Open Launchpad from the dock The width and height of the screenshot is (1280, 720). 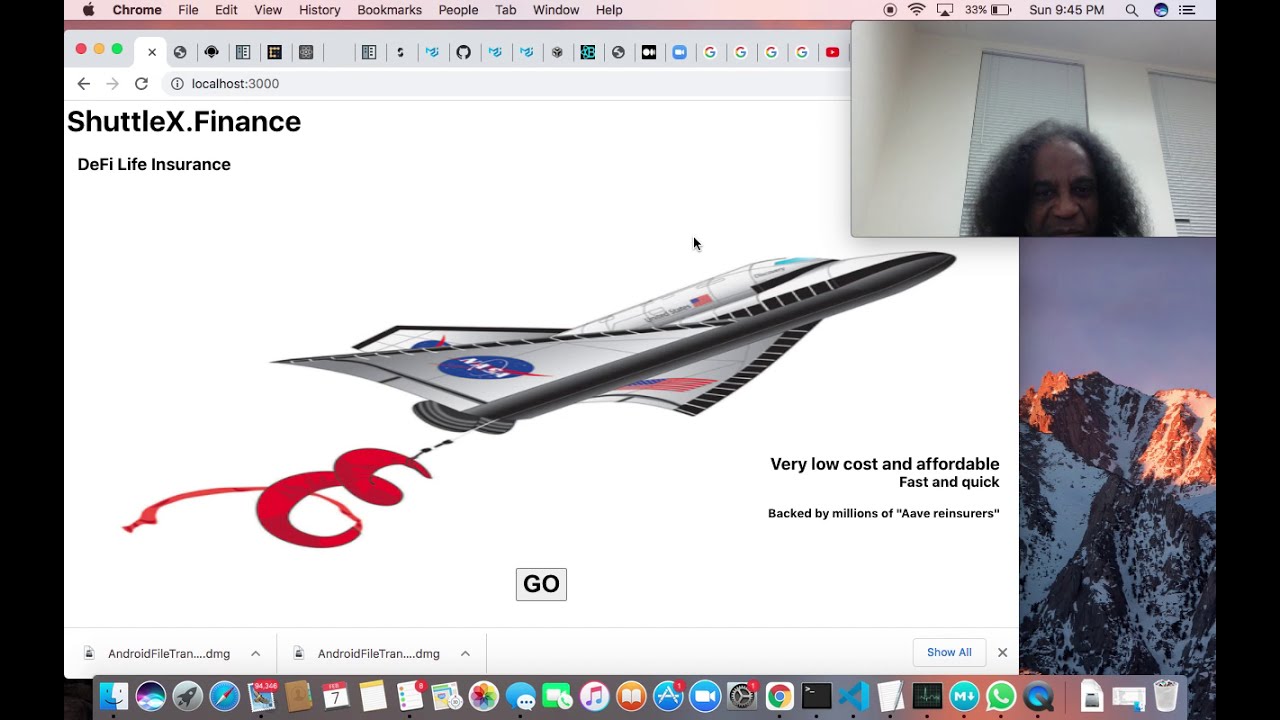click(187, 696)
